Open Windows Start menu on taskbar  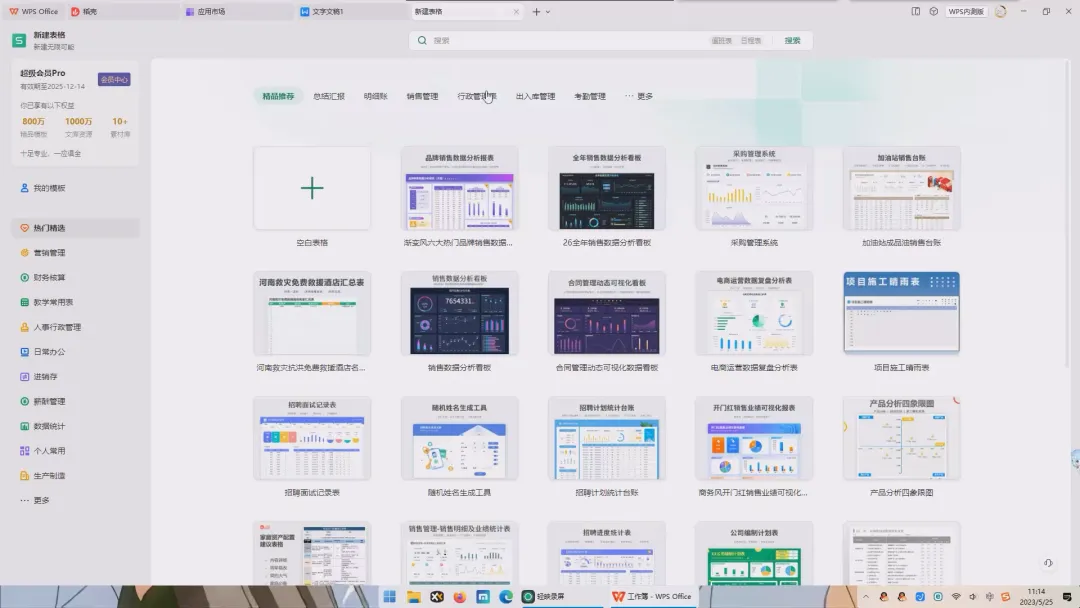click(390, 596)
